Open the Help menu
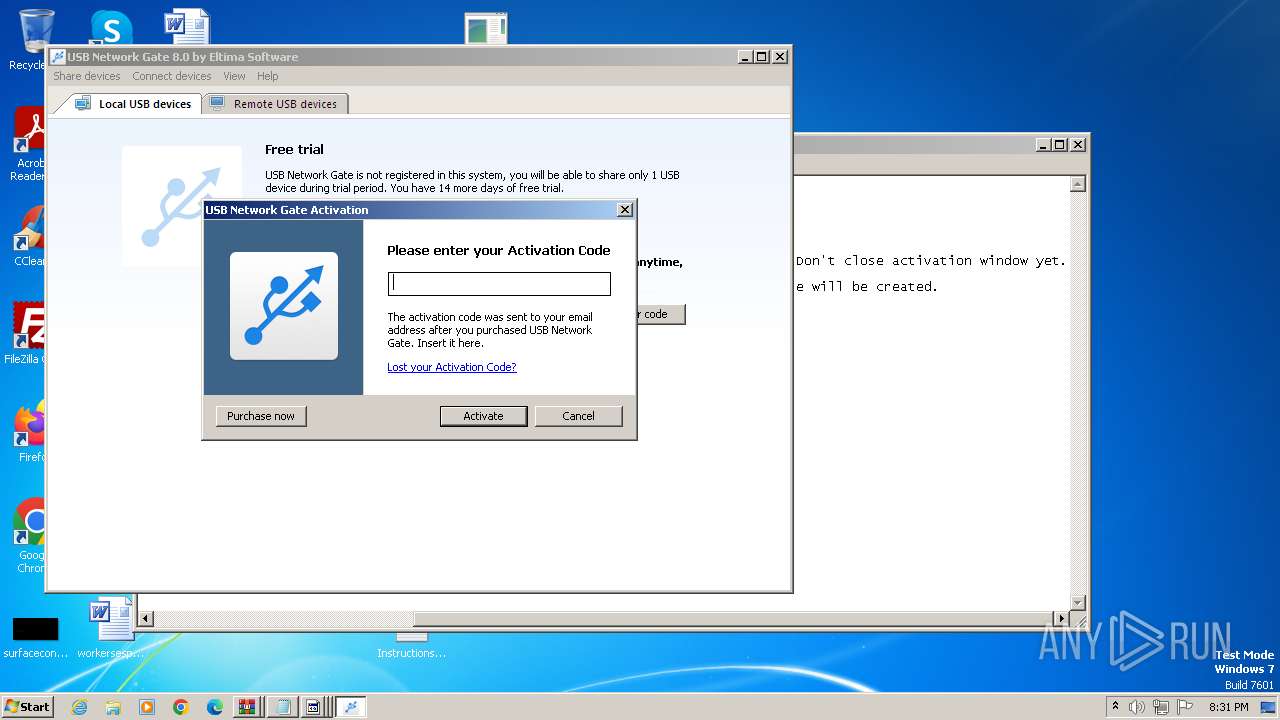This screenshot has height=720, width=1280. [x=267, y=76]
